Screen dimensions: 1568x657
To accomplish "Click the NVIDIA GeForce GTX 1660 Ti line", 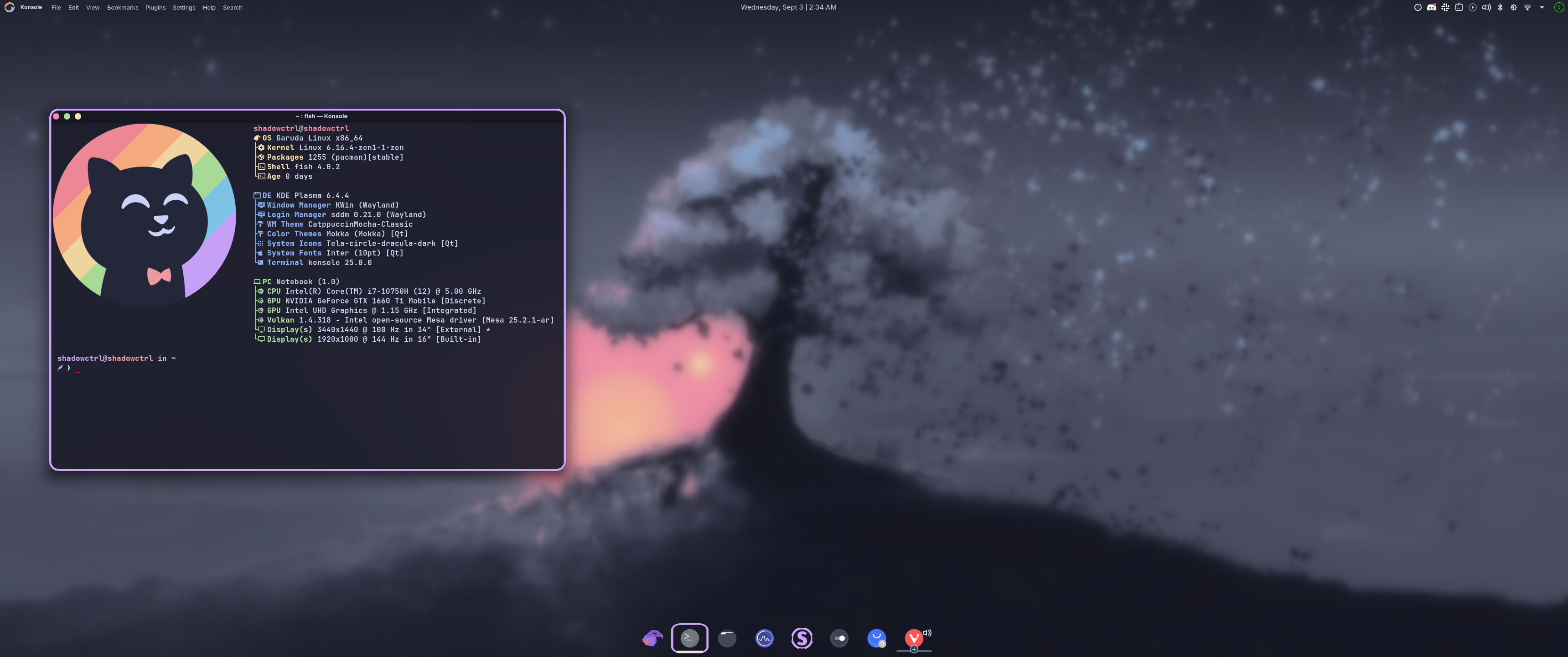I will coord(371,301).
